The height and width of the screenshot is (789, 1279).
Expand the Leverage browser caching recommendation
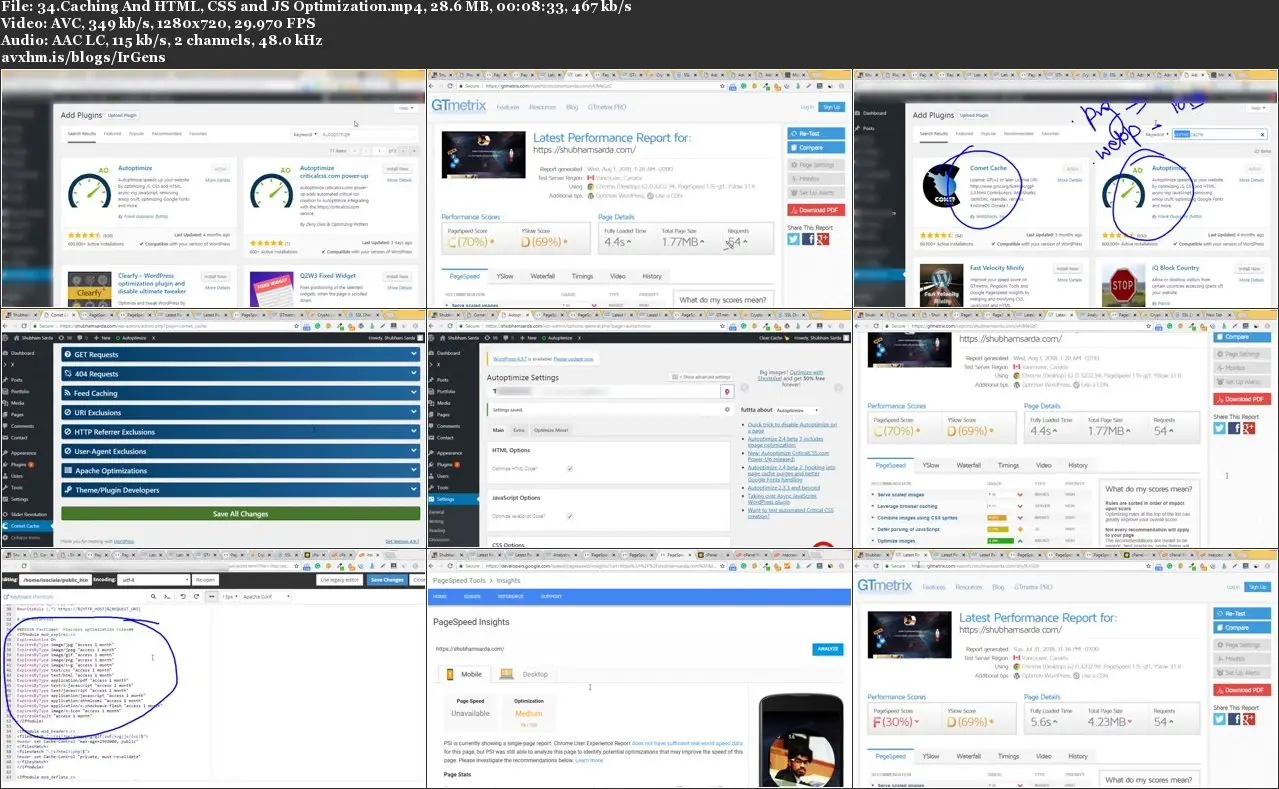click(909, 506)
